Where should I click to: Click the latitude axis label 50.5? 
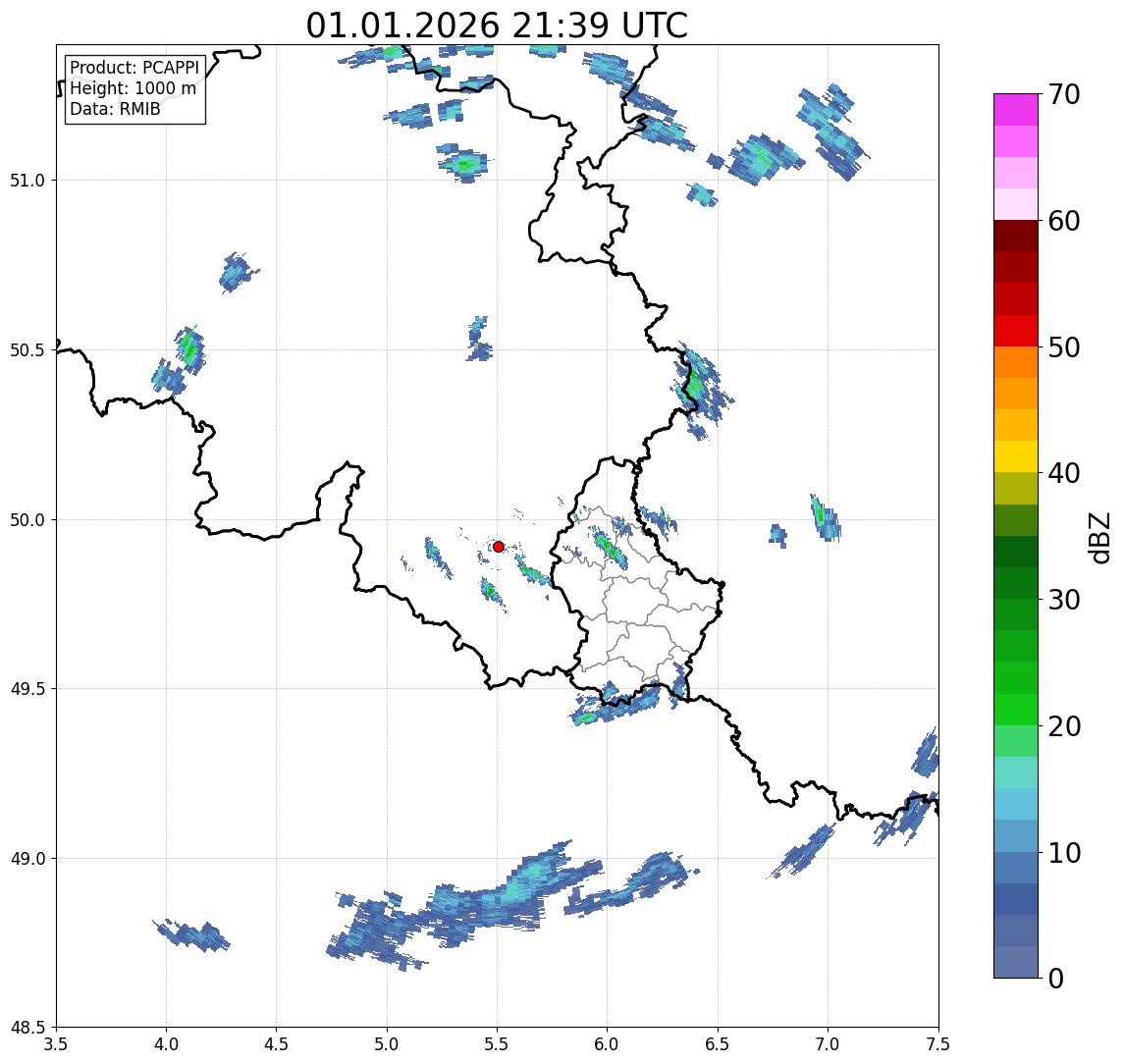[x=27, y=350]
